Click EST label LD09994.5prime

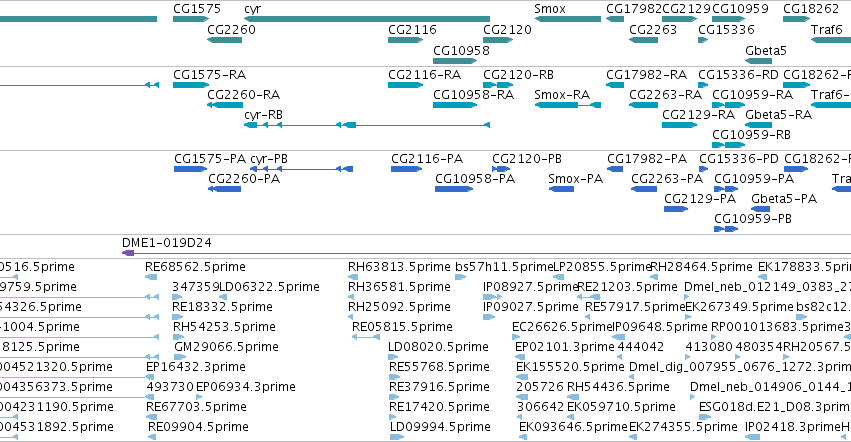pyautogui.click(x=440, y=427)
